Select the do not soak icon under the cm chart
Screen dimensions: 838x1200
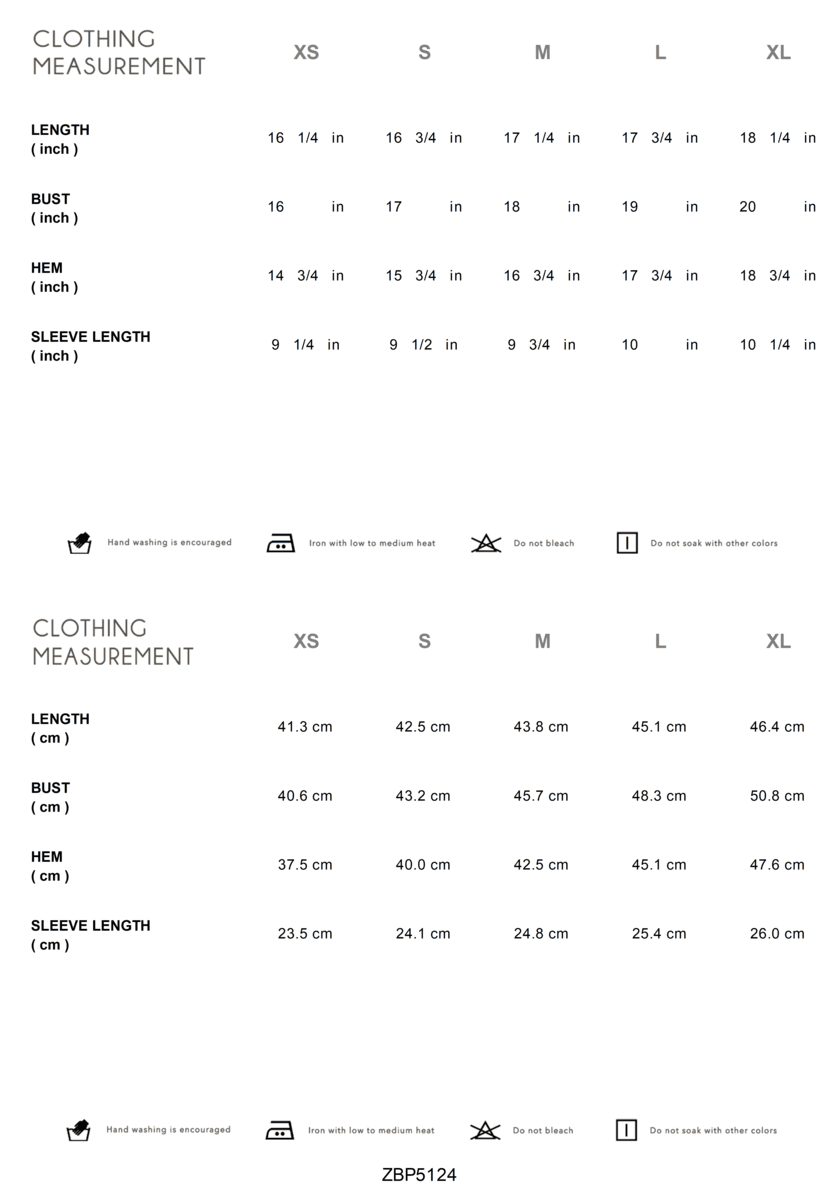(x=627, y=1131)
